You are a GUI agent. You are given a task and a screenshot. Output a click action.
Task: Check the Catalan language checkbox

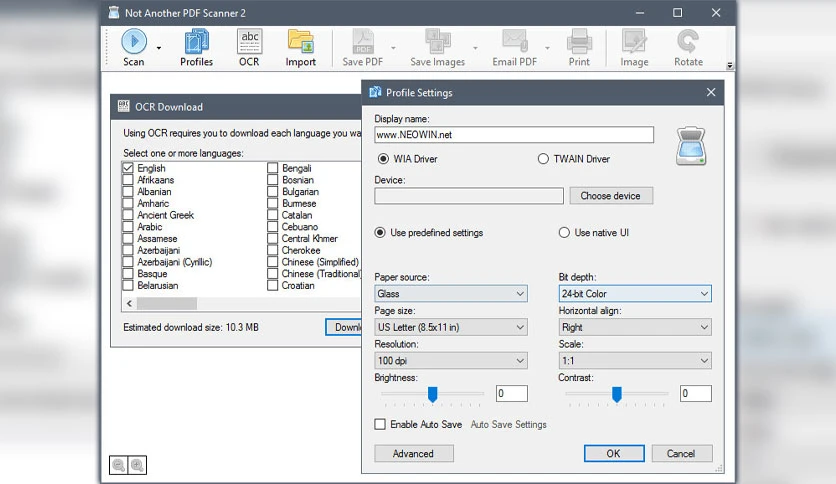tap(272, 215)
